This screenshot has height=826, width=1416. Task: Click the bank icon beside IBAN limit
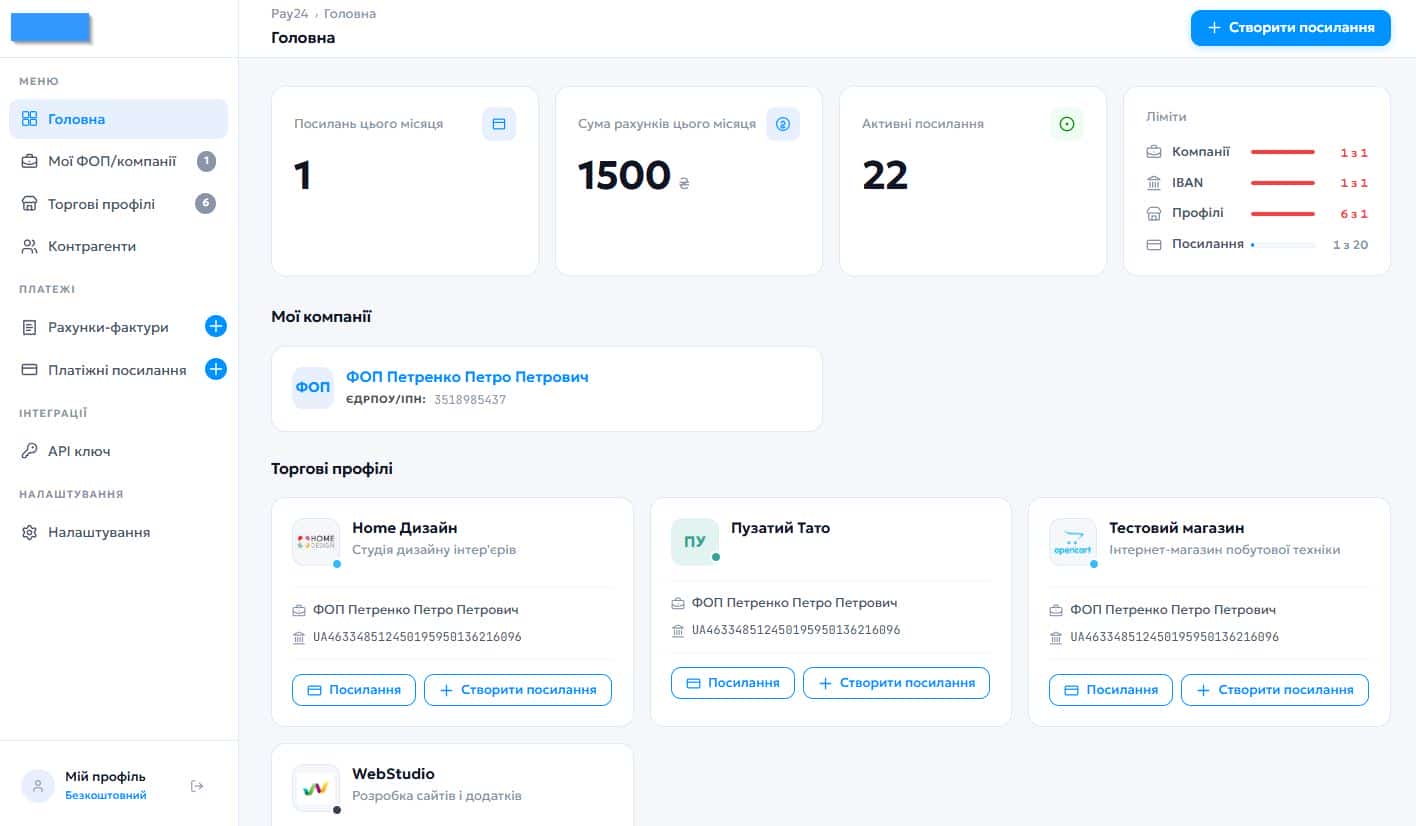click(x=1154, y=183)
